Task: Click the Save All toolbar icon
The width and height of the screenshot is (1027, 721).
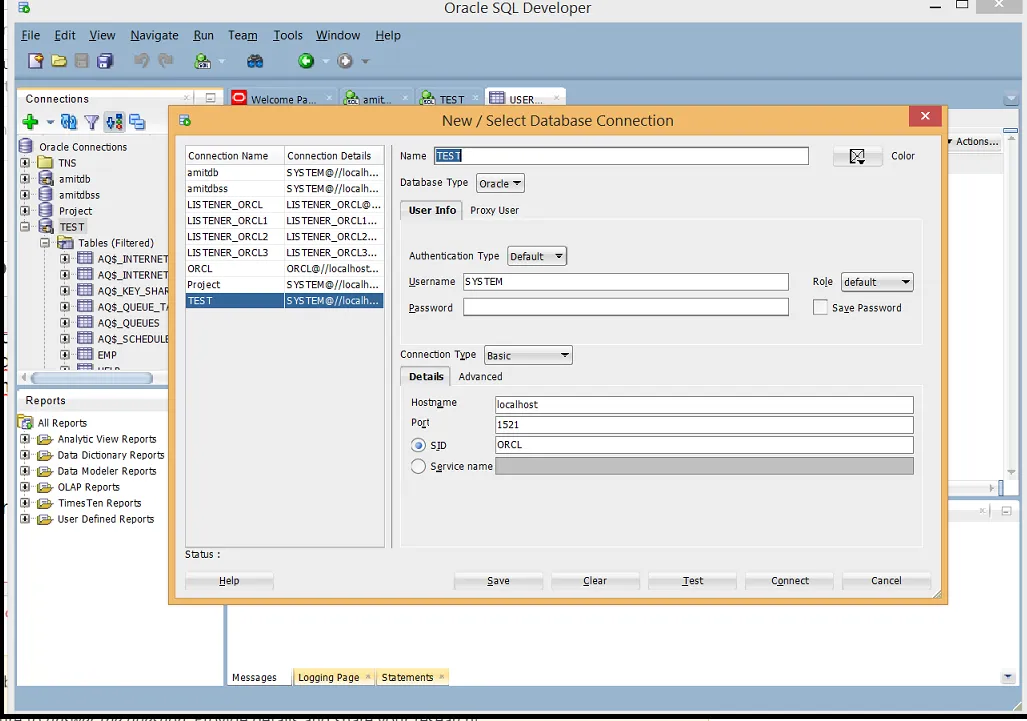Action: click(105, 61)
